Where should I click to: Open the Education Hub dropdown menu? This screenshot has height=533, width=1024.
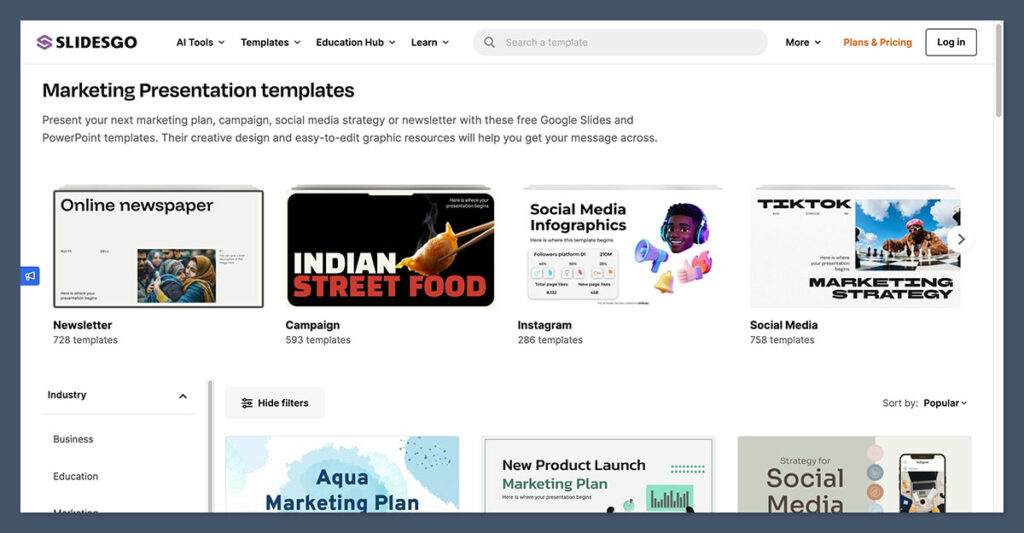pos(356,42)
